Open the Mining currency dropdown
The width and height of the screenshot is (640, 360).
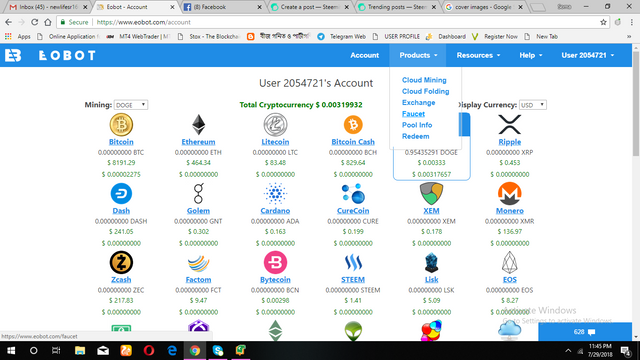coord(131,105)
